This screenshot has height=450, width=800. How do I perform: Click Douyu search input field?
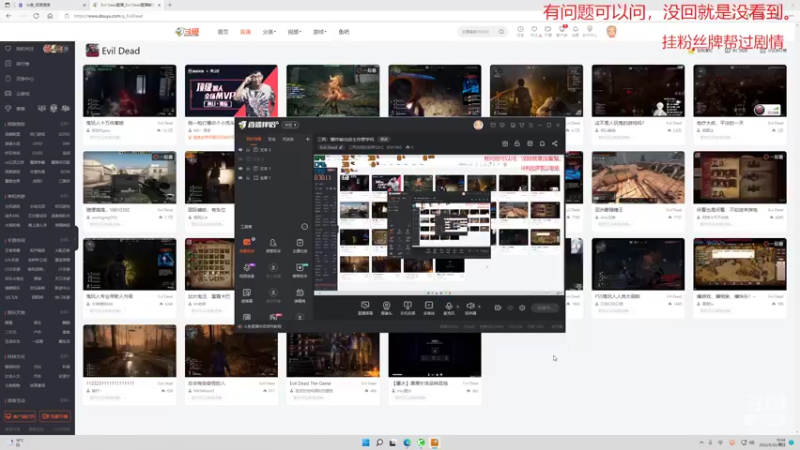click(x=477, y=32)
